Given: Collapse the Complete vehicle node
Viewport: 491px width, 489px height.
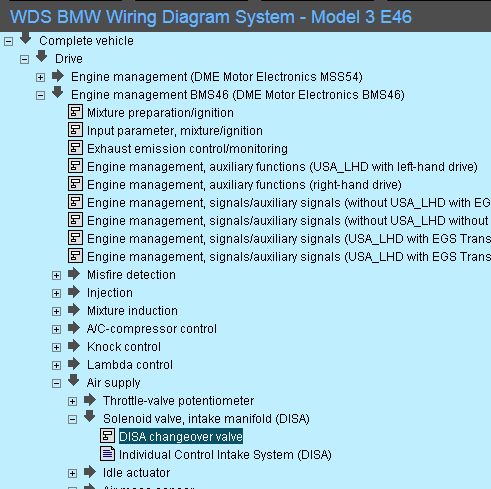Looking at the screenshot, I should (9, 42).
